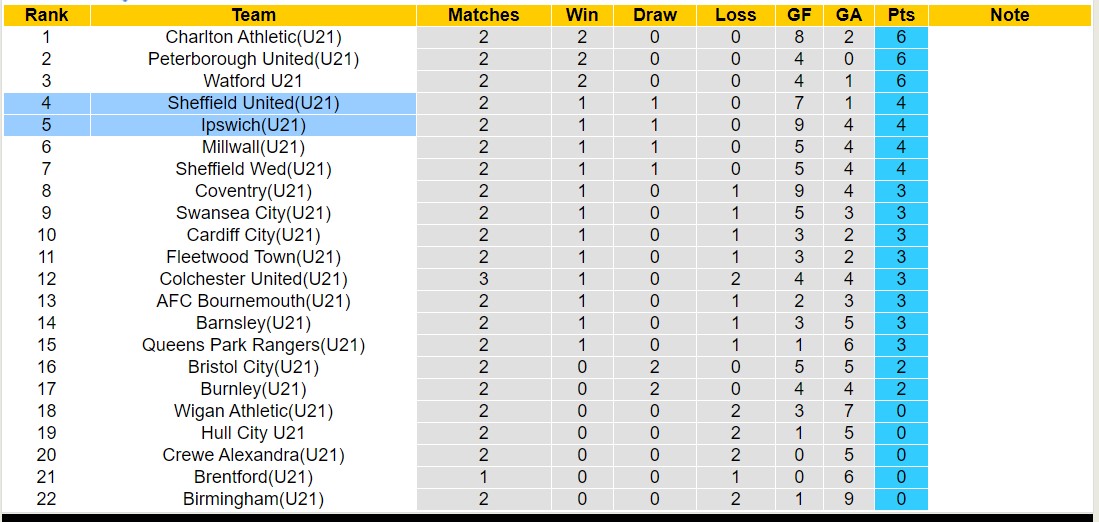Select Birmingham(U21) in the last row
Image resolution: width=1099 pixels, height=522 pixels.
pos(253,499)
